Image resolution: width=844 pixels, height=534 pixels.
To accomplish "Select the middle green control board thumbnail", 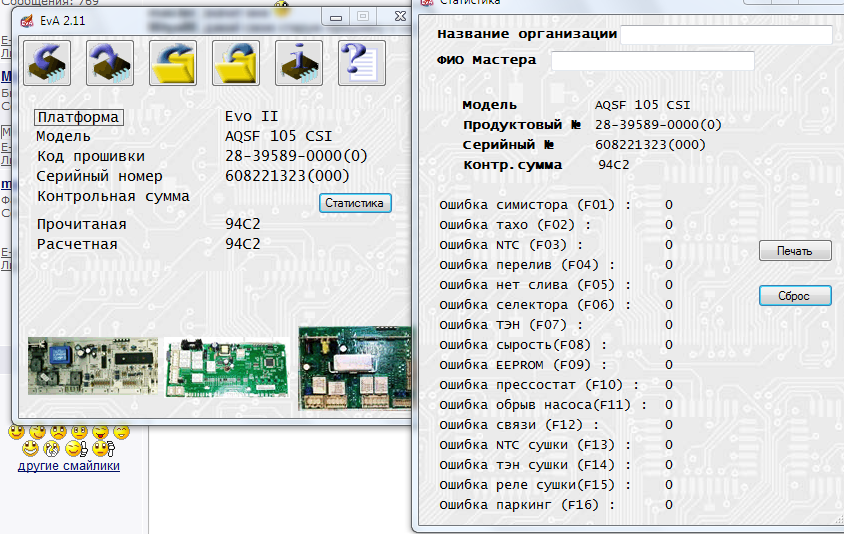I will point(227,366).
